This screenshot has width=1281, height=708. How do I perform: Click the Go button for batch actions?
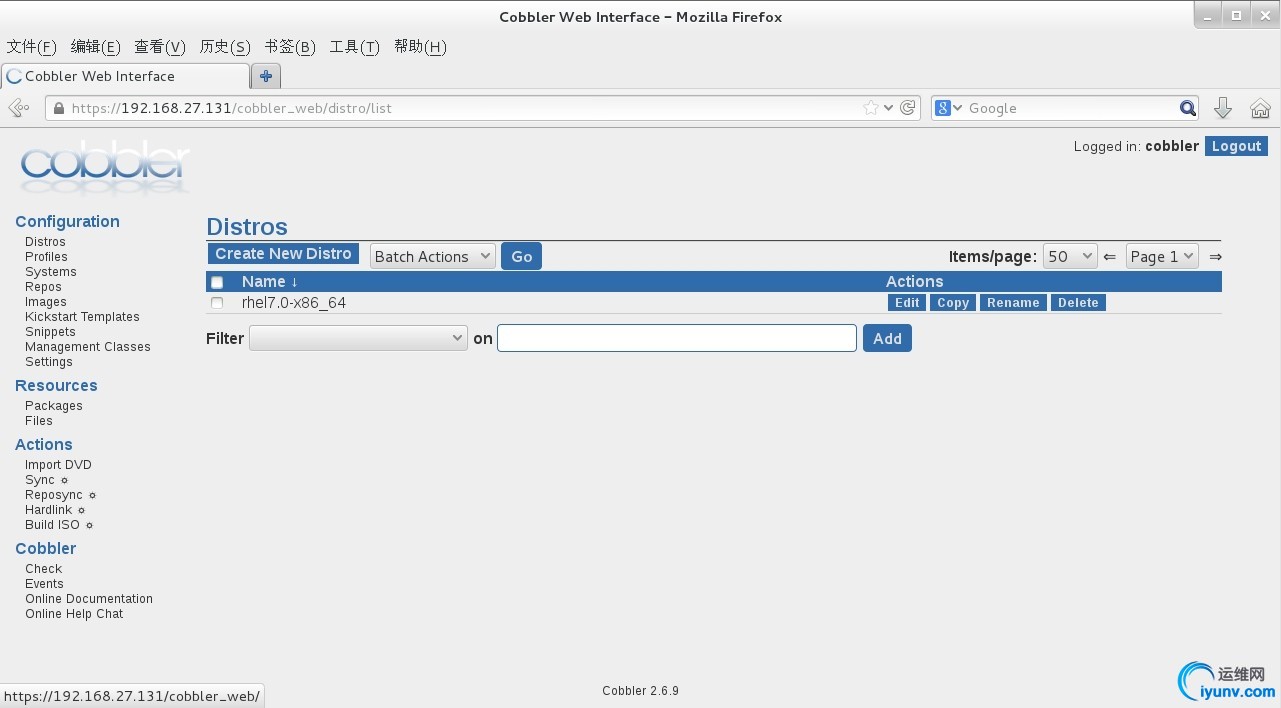tap(521, 257)
